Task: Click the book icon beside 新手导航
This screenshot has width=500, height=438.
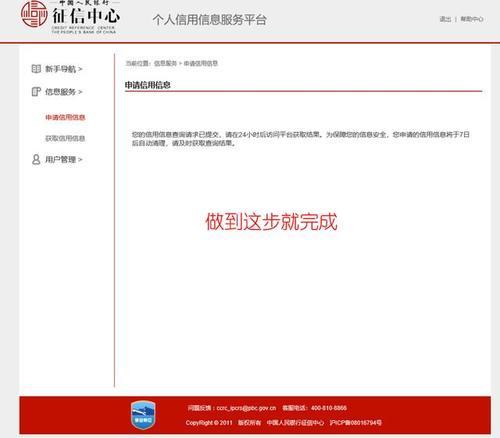Action: pos(36,69)
